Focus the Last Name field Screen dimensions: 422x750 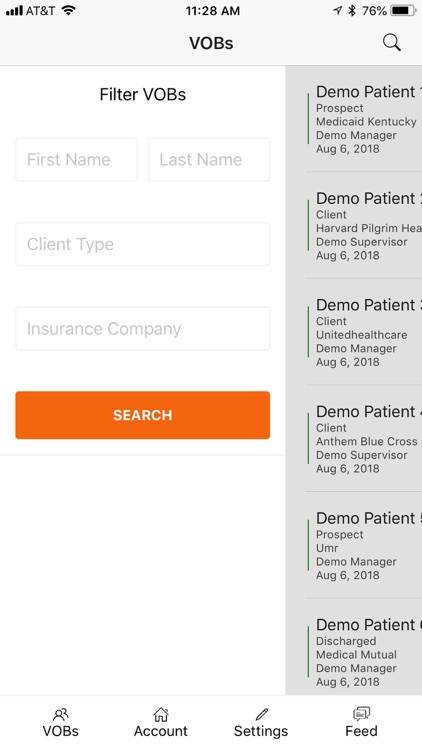click(x=209, y=160)
